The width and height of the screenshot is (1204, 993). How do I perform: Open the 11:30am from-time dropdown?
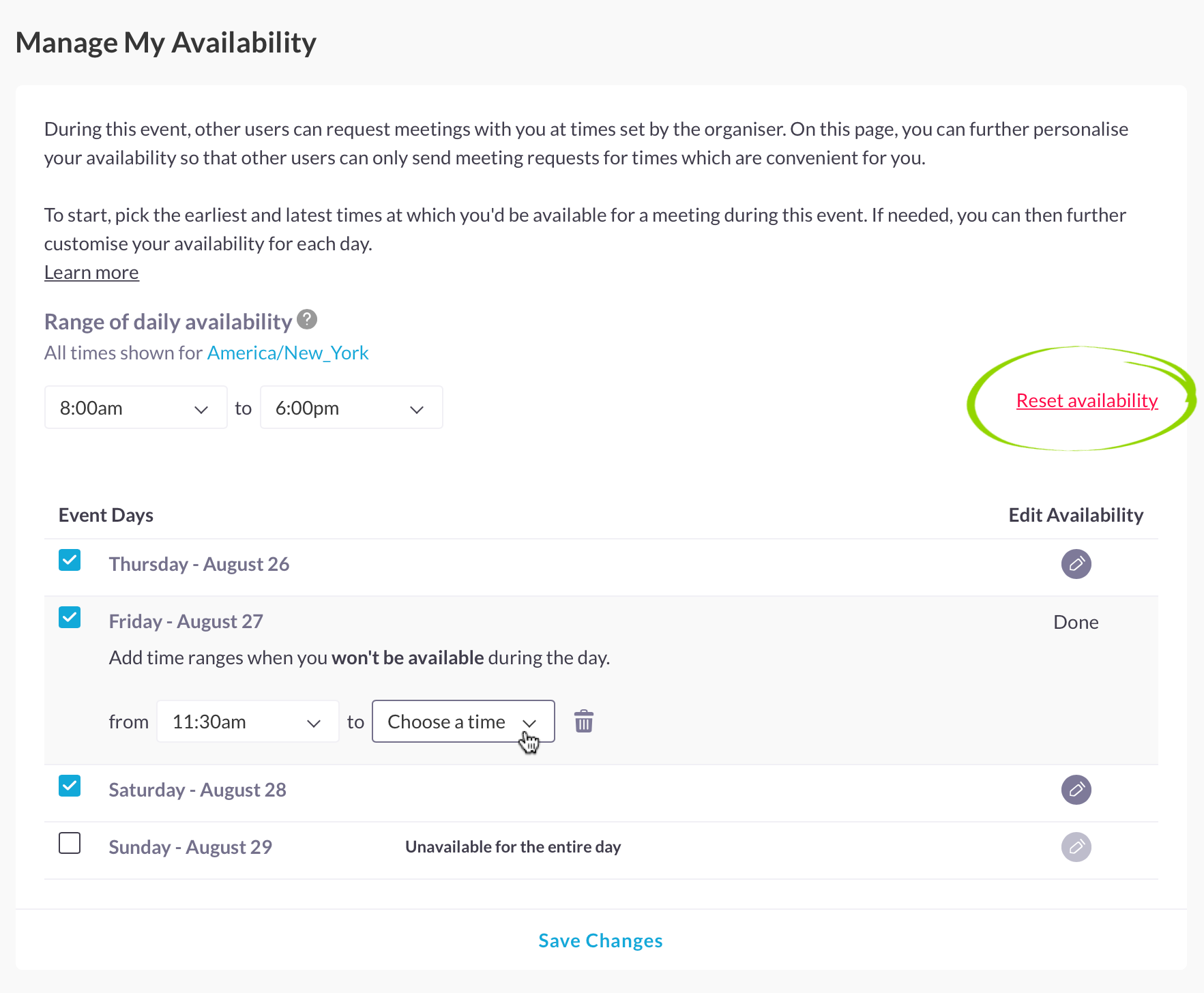coord(248,722)
